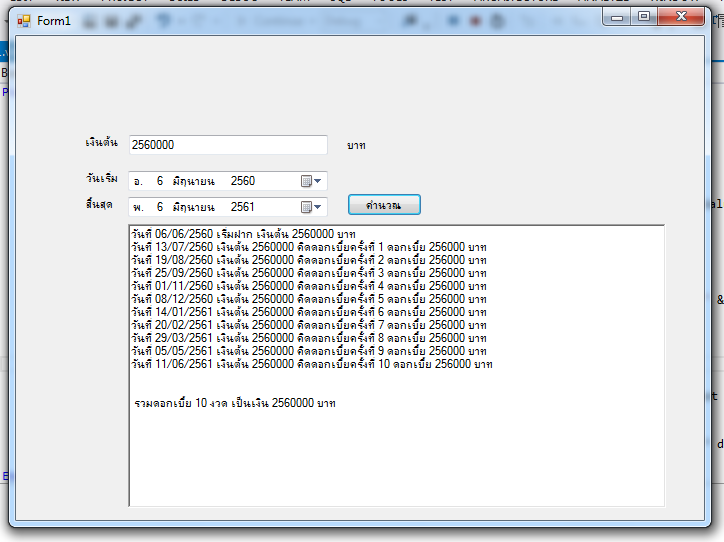The height and width of the screenshot is (542, 724).
Task: Open the วันเริ่ม start date calendar dropdown
Action: 311,181
